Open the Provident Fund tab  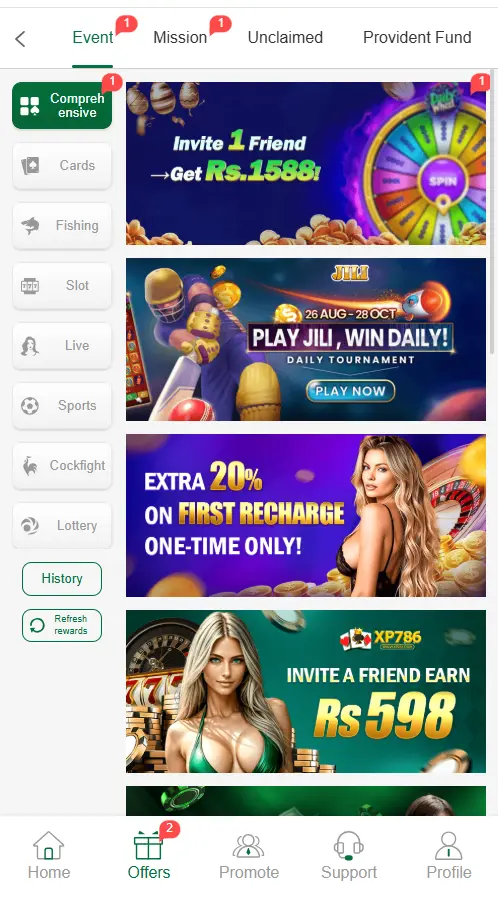(x=417, y=38)
